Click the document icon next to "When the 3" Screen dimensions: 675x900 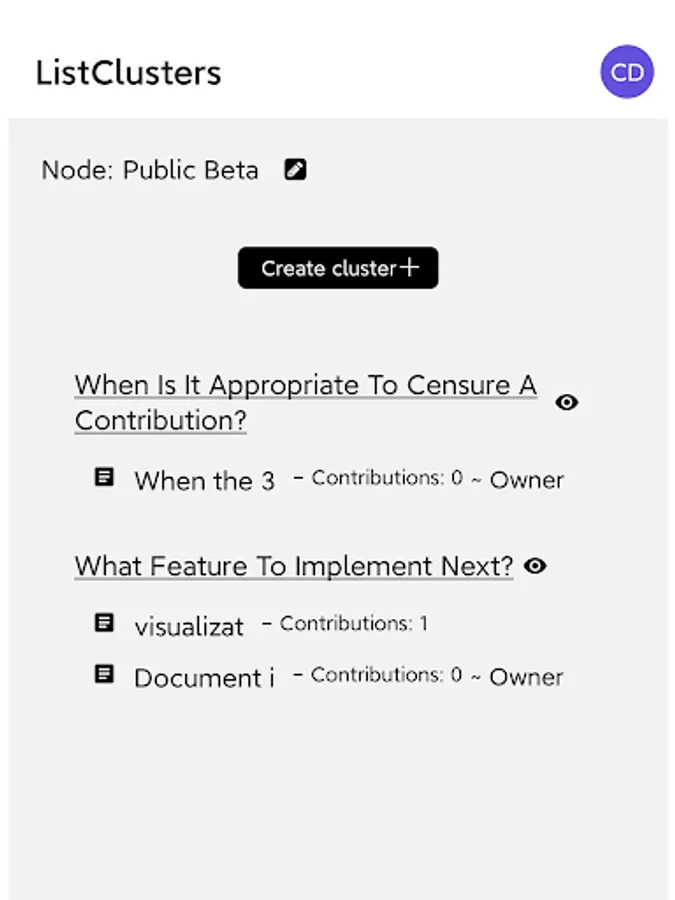pyautogui.click(x=104, y=477)
